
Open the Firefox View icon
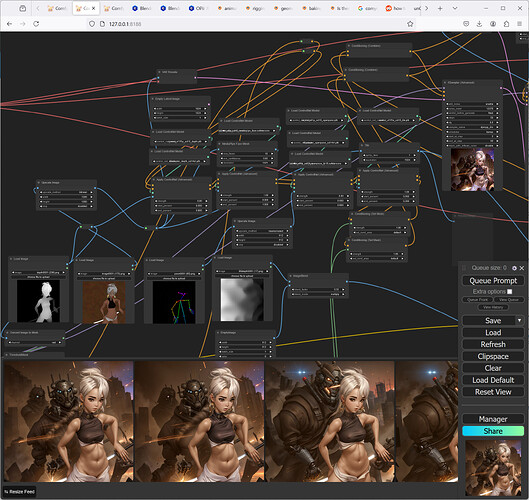coord(23,8)
